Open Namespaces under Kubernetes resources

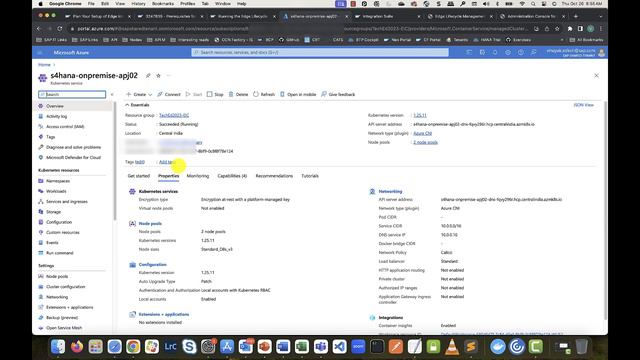click(58, 181)
